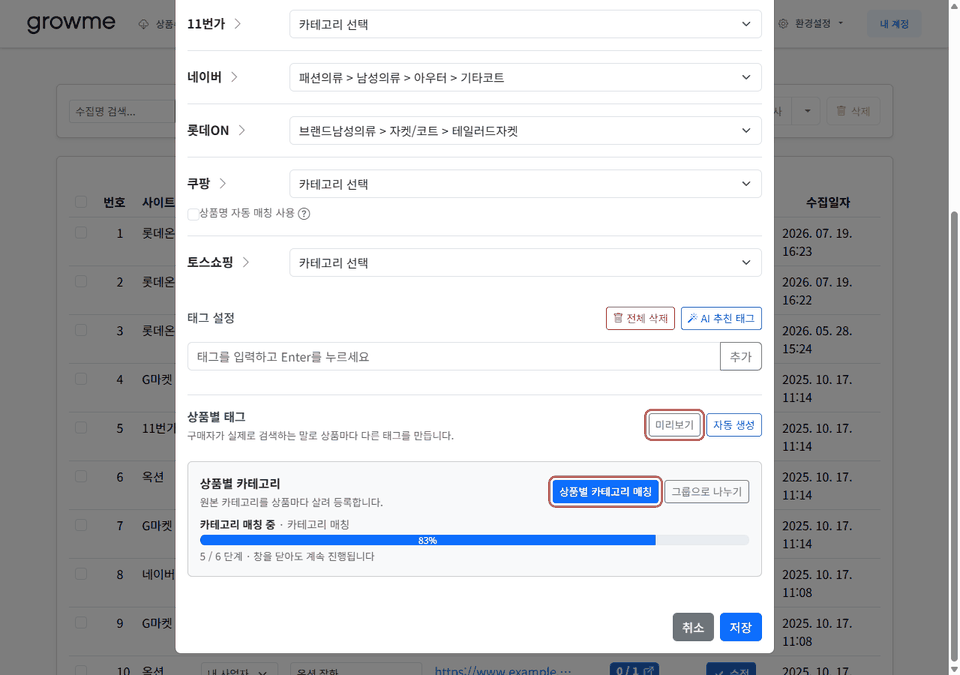Image resolution: width=960 pixels, height=675 pixels.
Task: Expand the chevron next to 11번가
Action: (x=238, y=24)
